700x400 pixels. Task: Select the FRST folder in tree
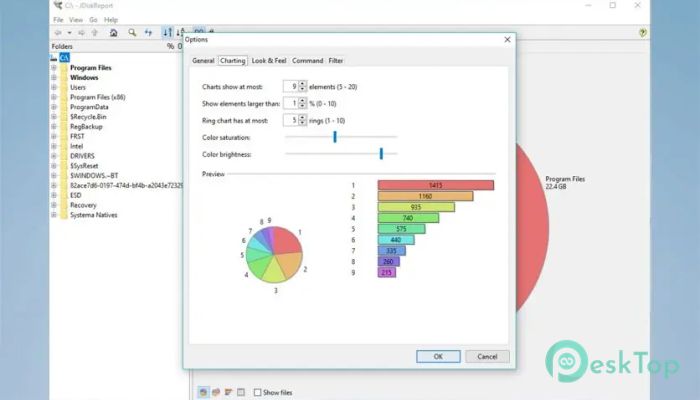click(77, 137)
